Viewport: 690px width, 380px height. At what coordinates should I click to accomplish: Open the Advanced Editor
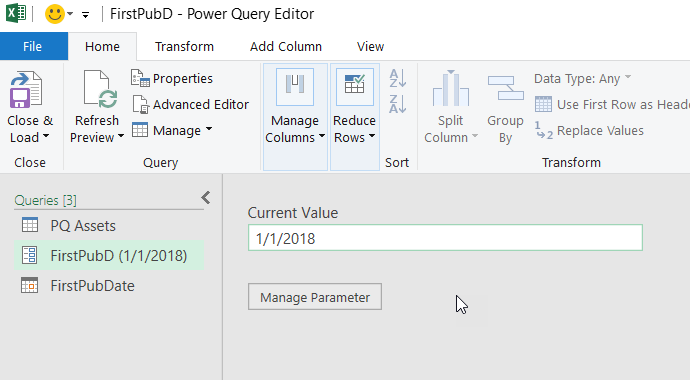click(191, 104)
